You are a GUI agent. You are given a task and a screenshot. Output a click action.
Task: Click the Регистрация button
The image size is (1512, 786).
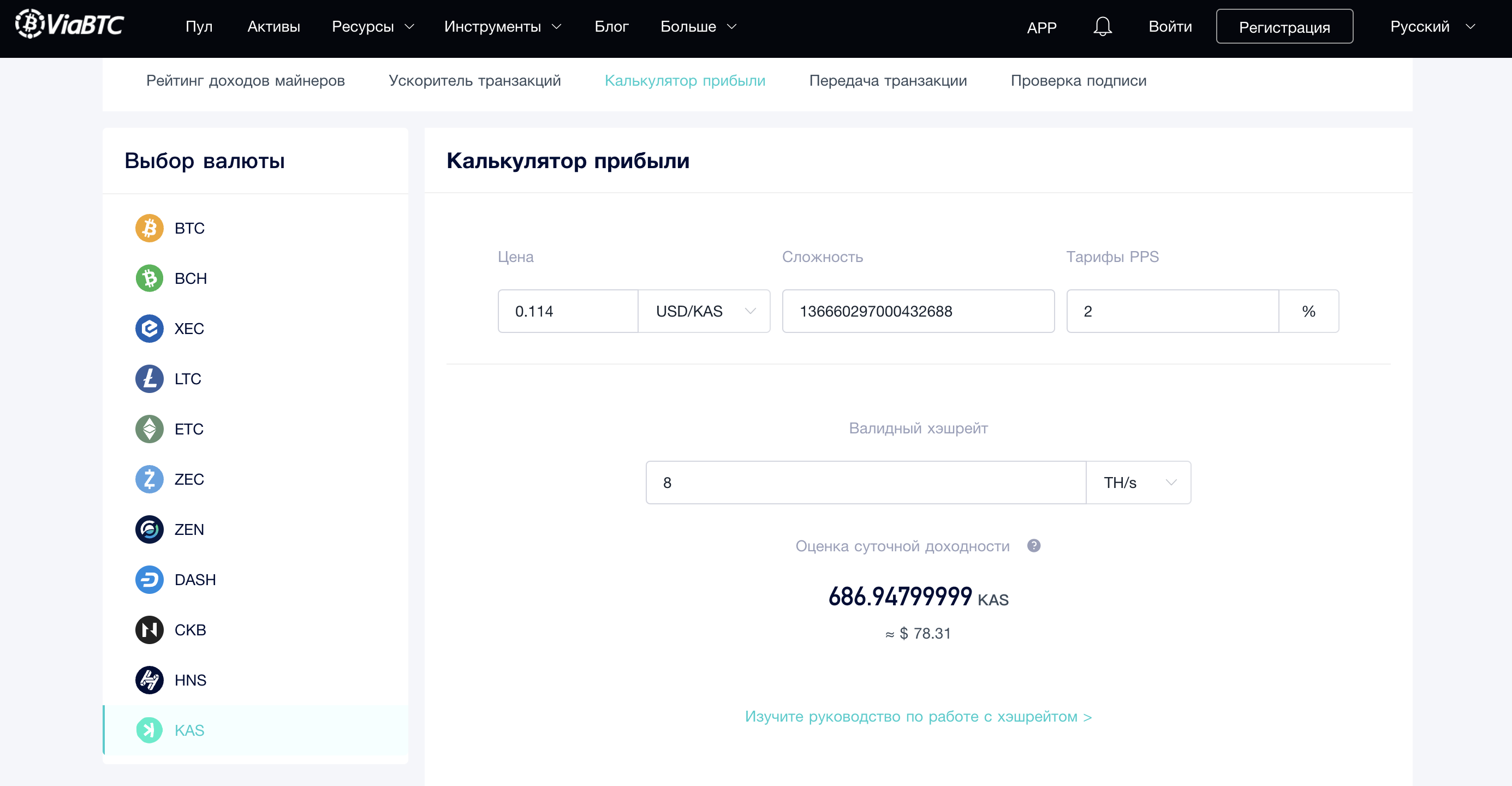pos(1284,27)
